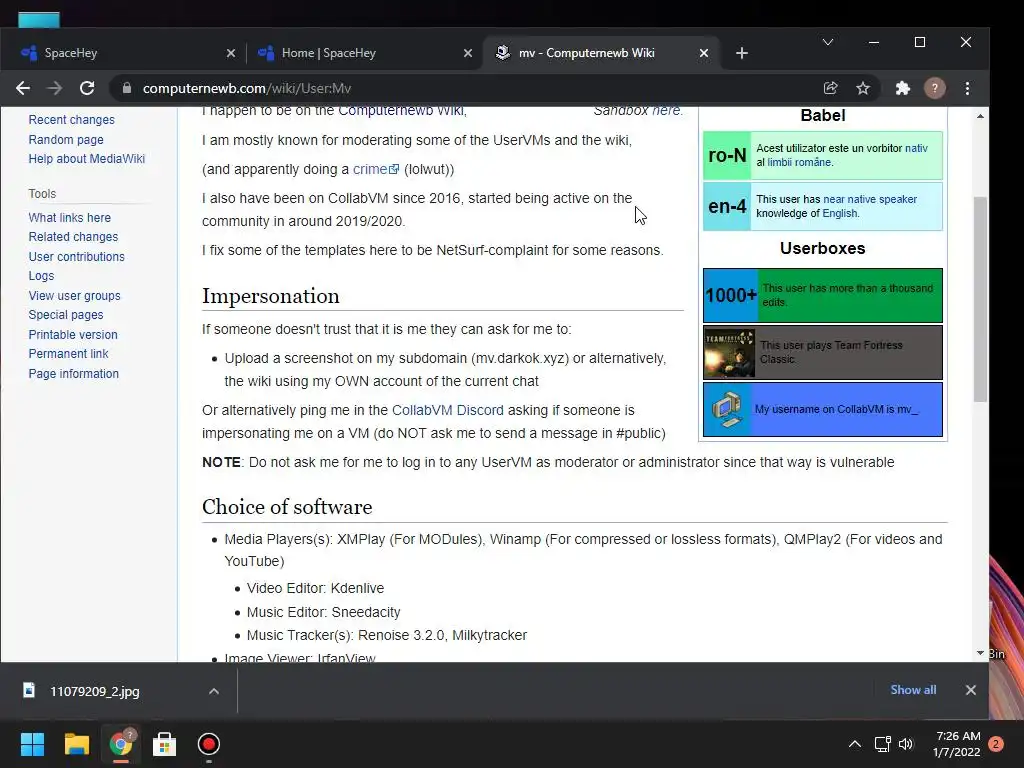The width and height of the screenshot is (1024, 768).
Task: Click the Permanent link entry
Action: tap(68, 353)
